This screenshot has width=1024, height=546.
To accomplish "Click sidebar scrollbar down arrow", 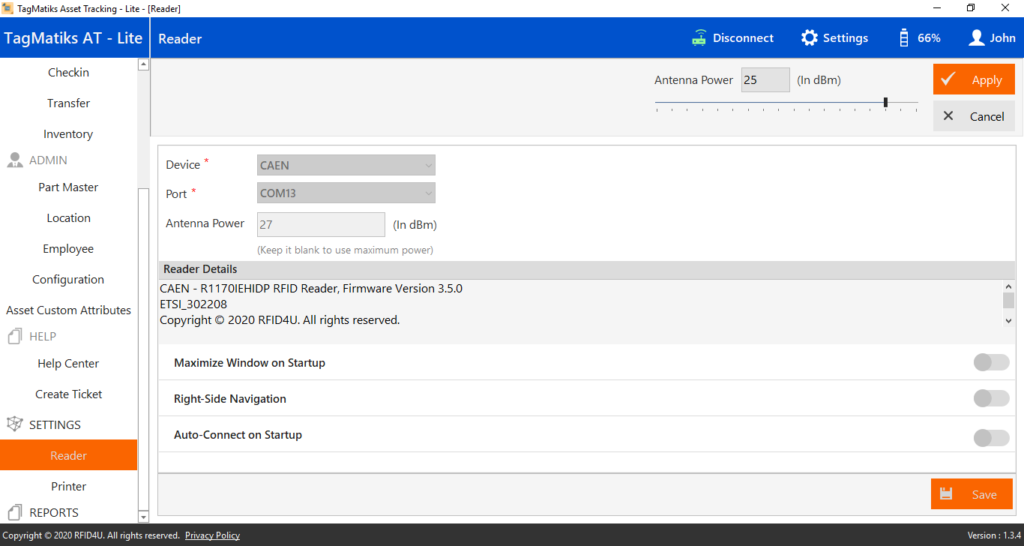I will (144, 517).
